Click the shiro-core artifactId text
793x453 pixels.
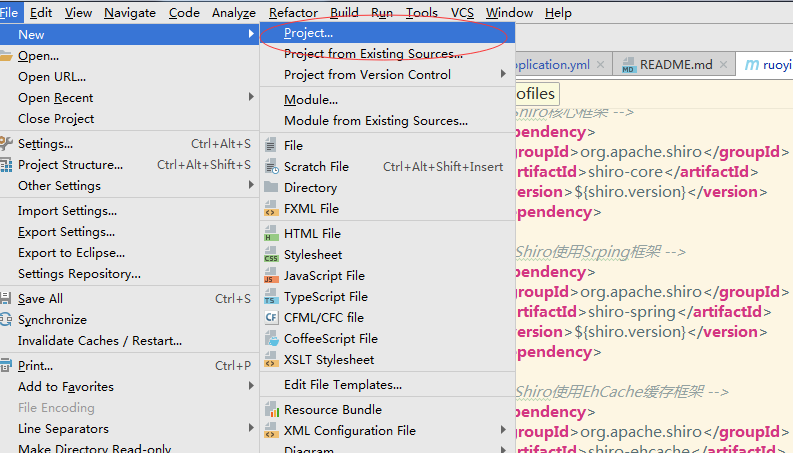click(x=625, y=172)
